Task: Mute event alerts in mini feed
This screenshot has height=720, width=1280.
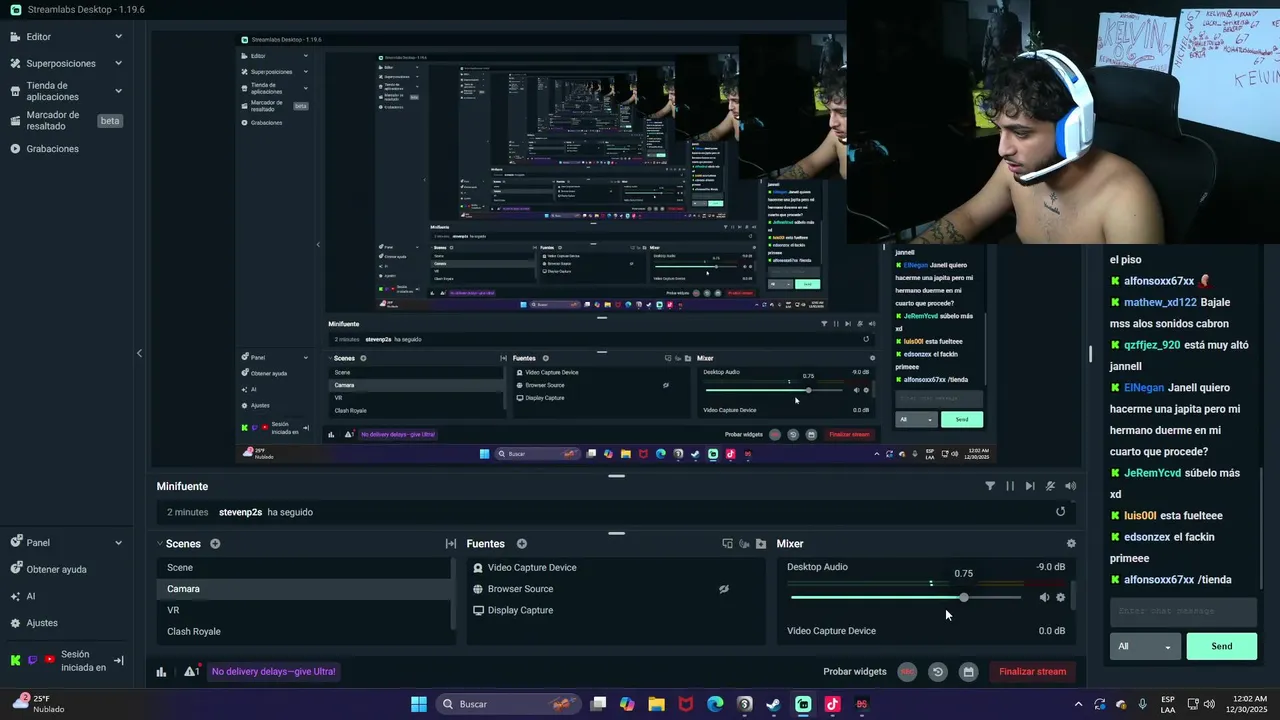Action: click(1050, 486)
